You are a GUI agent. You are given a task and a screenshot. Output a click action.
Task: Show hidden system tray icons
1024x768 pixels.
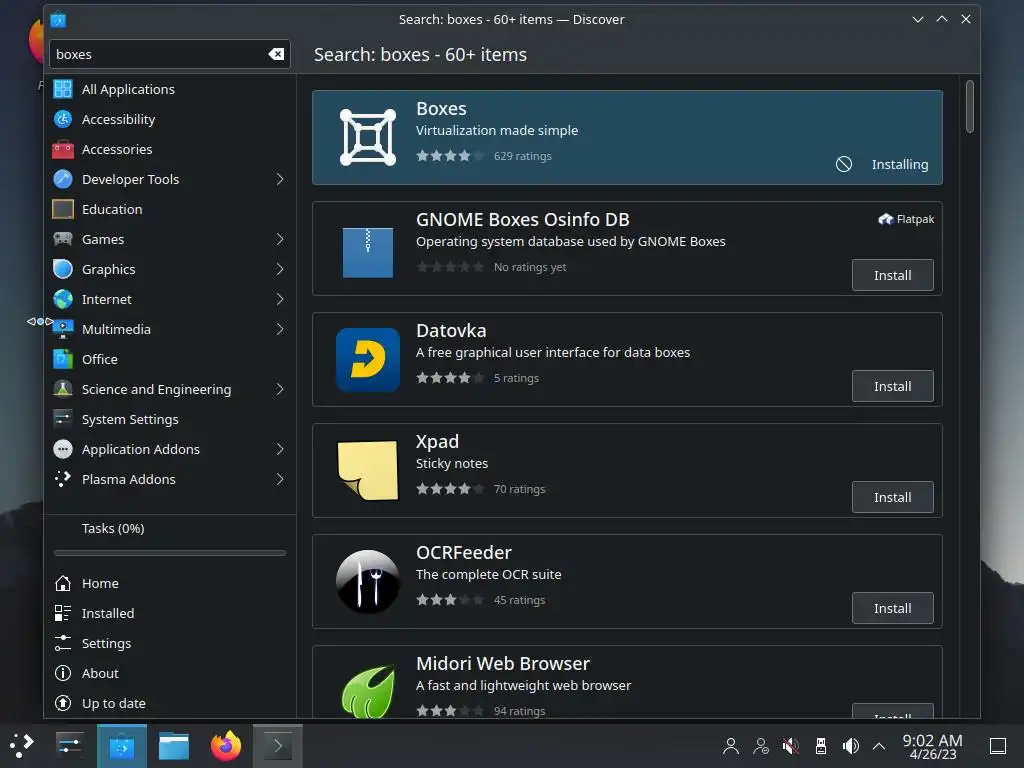(x=879, y=746)
